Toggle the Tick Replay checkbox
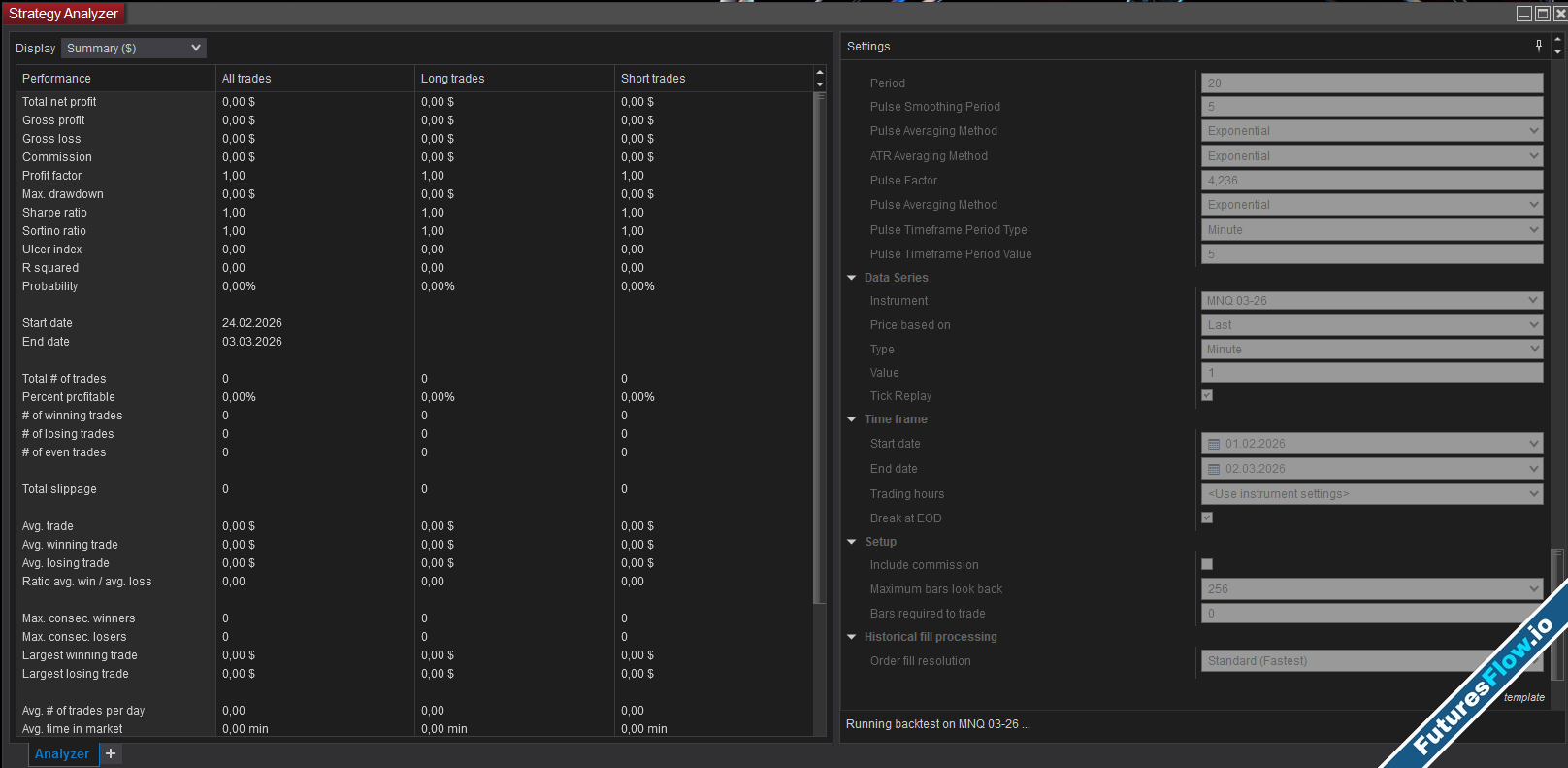The height and width of the screenshot is (768, 1568). (x=1207, y=395)
